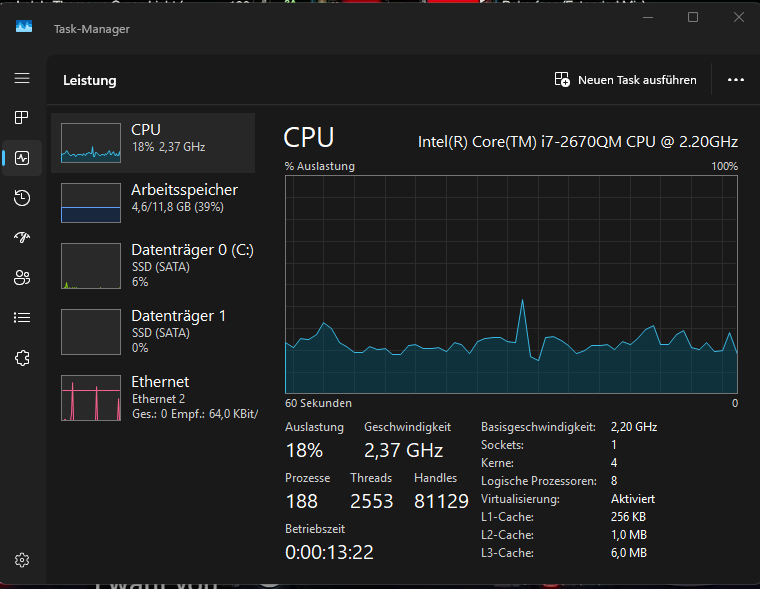Image resolution: width=760 pixels, height=589 pixels.
Task: Click the L3-Cache 6,0 MB value
Action: coord(629,552)
